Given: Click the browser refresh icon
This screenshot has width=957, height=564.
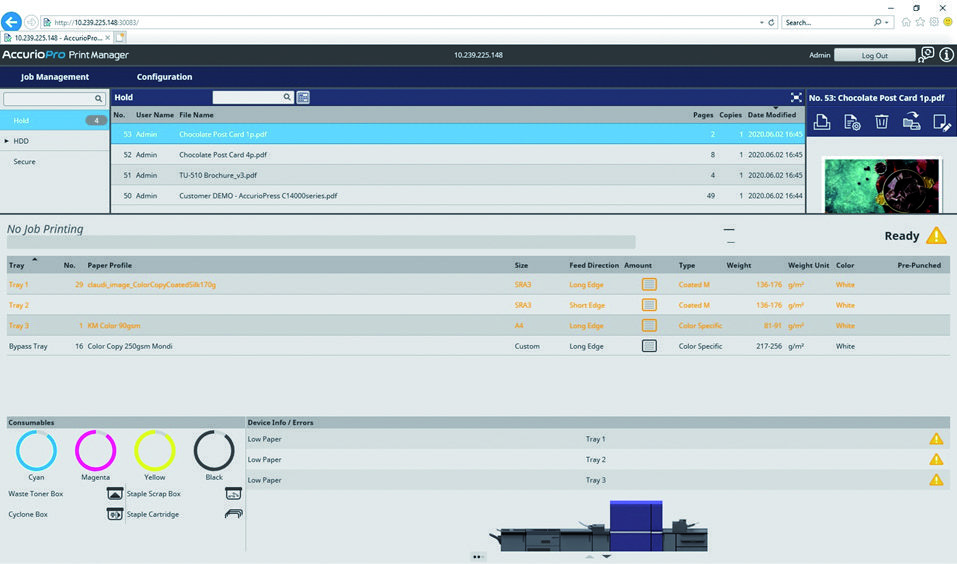Looking at the screenshot, I should point(771,23).
